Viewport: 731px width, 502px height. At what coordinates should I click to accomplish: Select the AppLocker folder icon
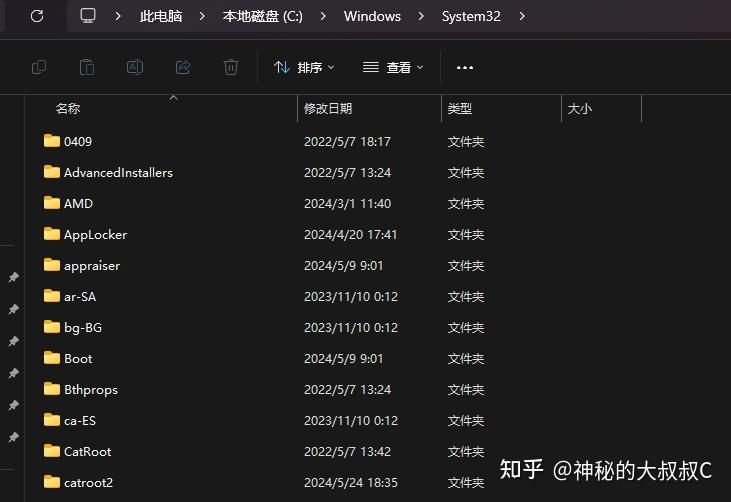pyautogui.click(x=52, y=234)
